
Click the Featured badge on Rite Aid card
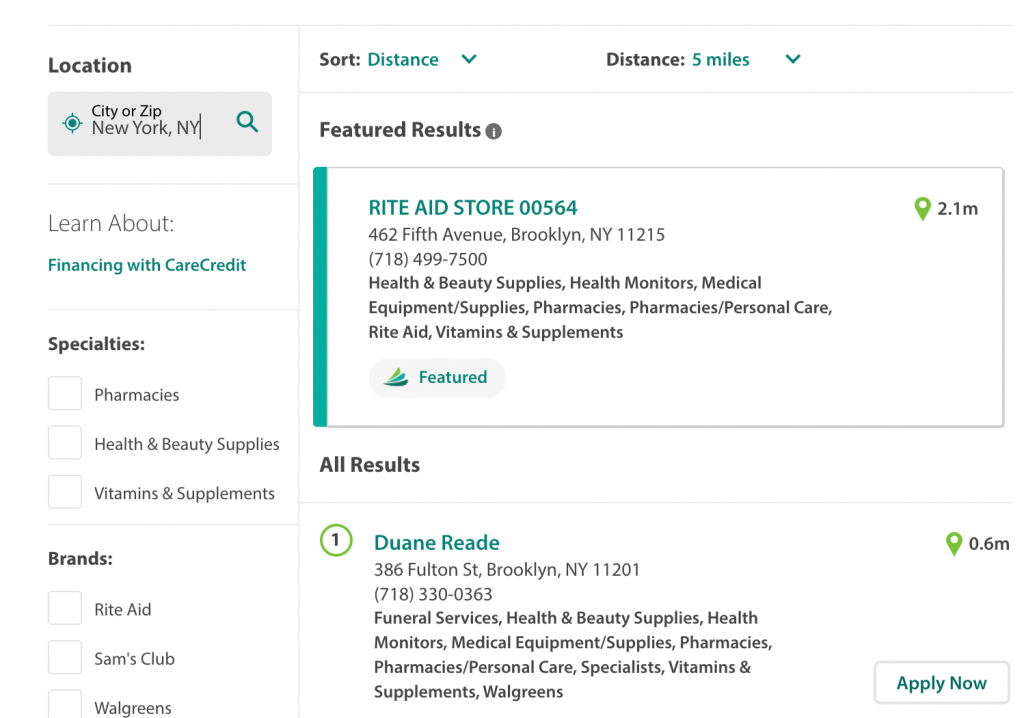(x=437, y=378)
